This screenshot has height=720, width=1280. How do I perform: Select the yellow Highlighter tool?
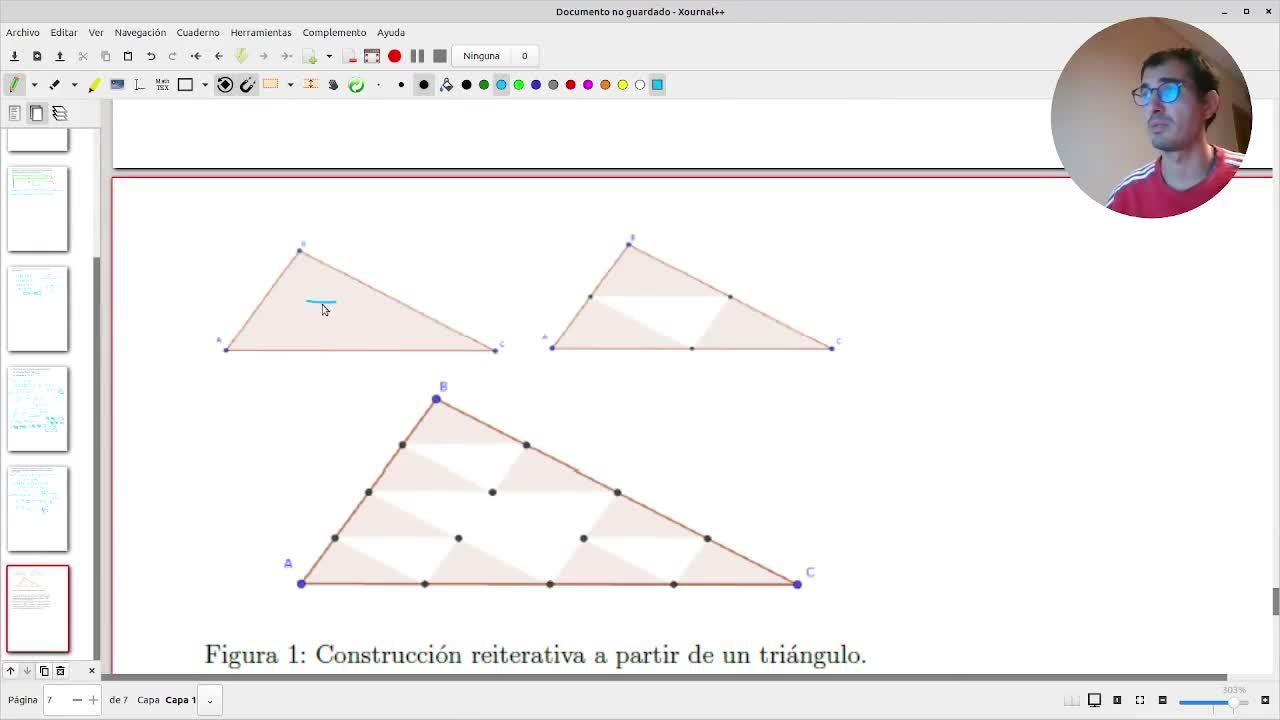(x=94, y=85)
